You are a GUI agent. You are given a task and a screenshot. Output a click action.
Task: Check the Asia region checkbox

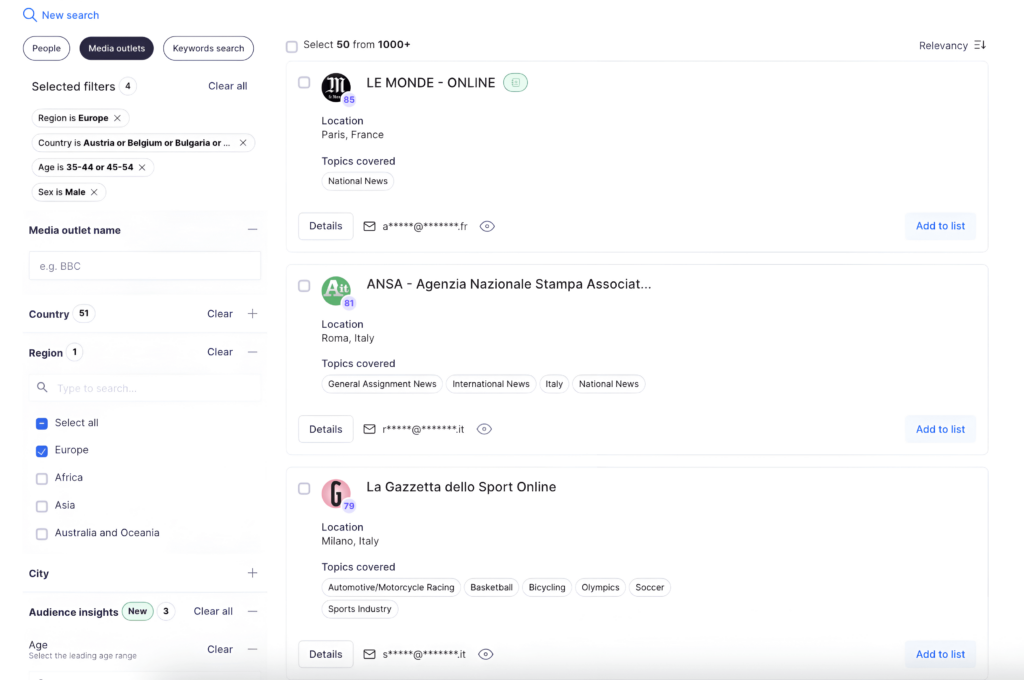click(42, 506)
